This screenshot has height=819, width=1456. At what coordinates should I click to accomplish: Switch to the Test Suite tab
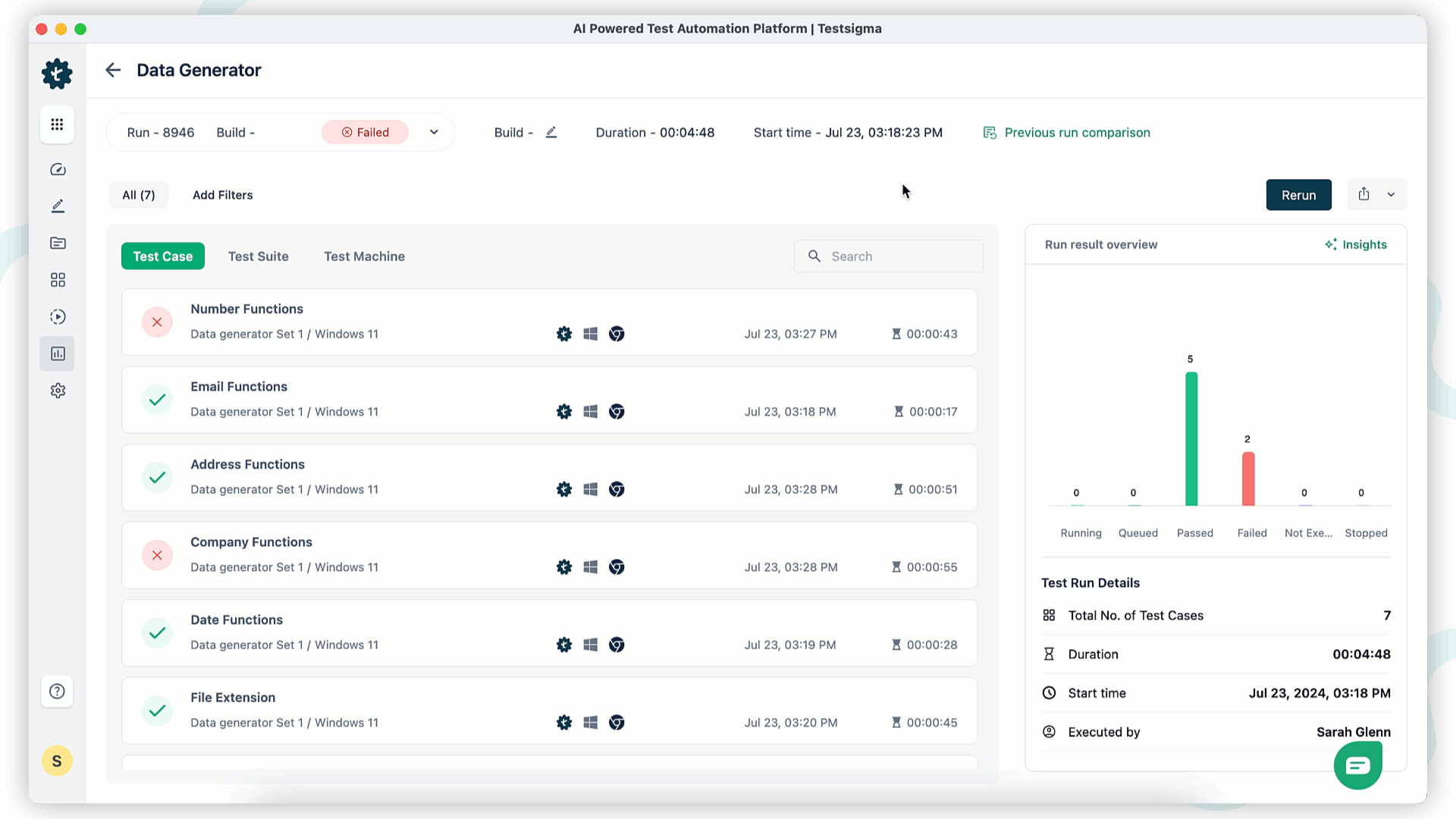click(x=258, y=256)
